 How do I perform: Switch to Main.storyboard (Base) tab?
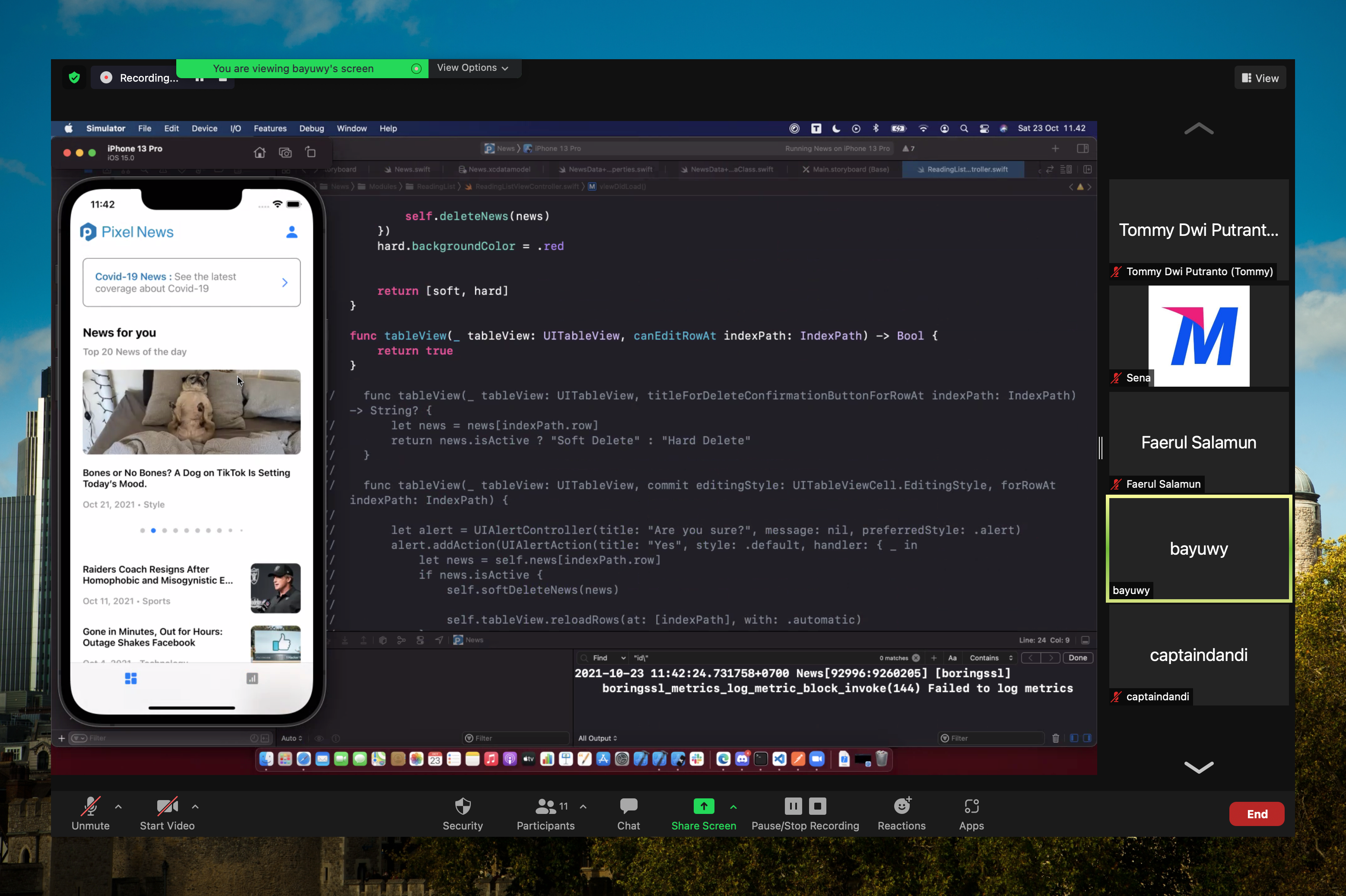coord(845,169)
